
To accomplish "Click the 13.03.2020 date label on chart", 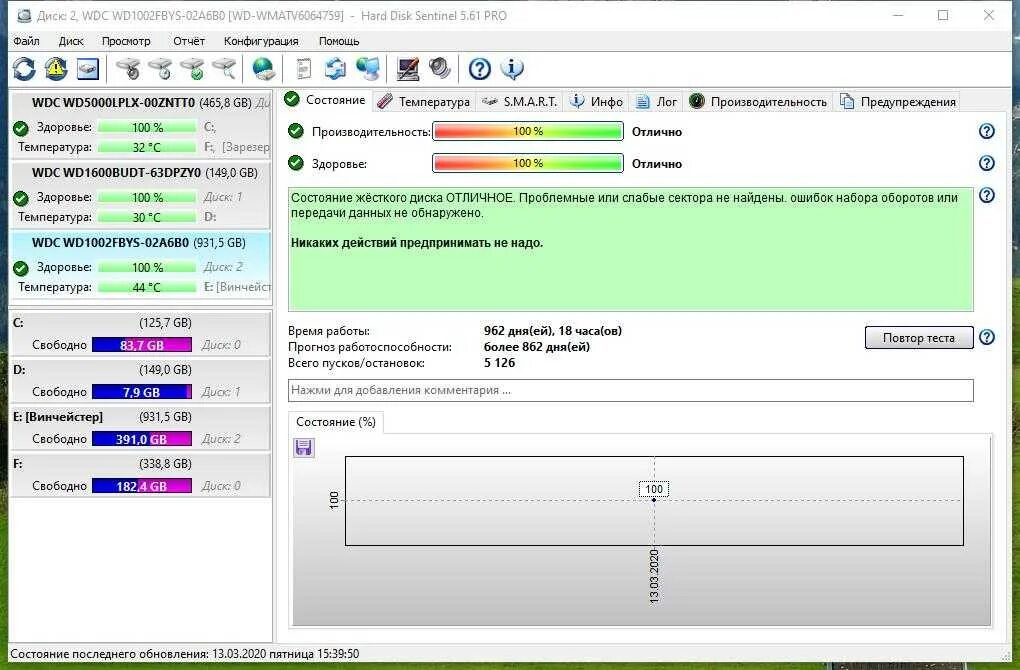I will tap(654, 576).
